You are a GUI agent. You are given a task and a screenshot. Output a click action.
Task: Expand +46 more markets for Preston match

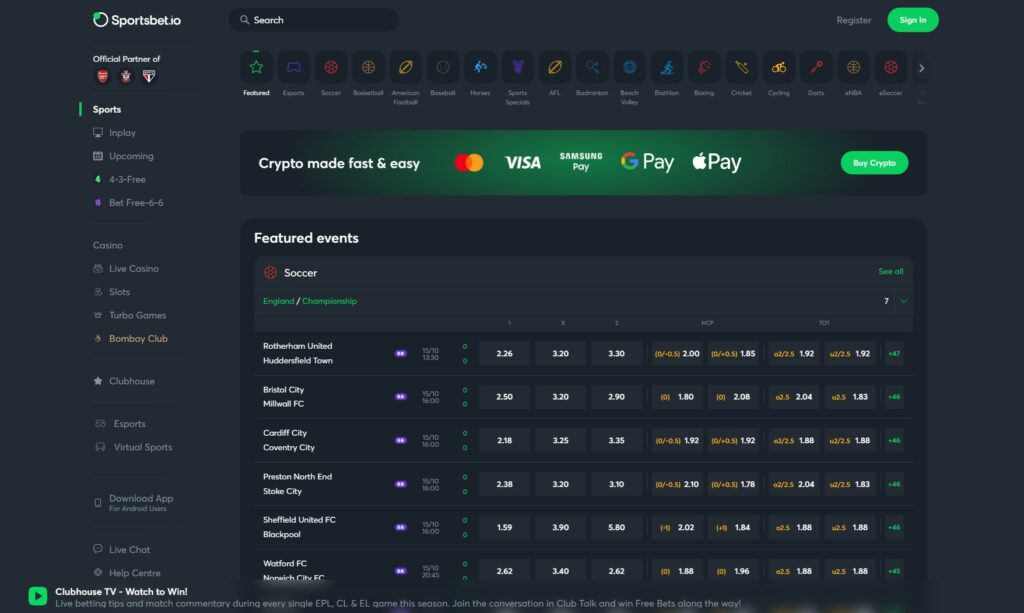(894, 484)
